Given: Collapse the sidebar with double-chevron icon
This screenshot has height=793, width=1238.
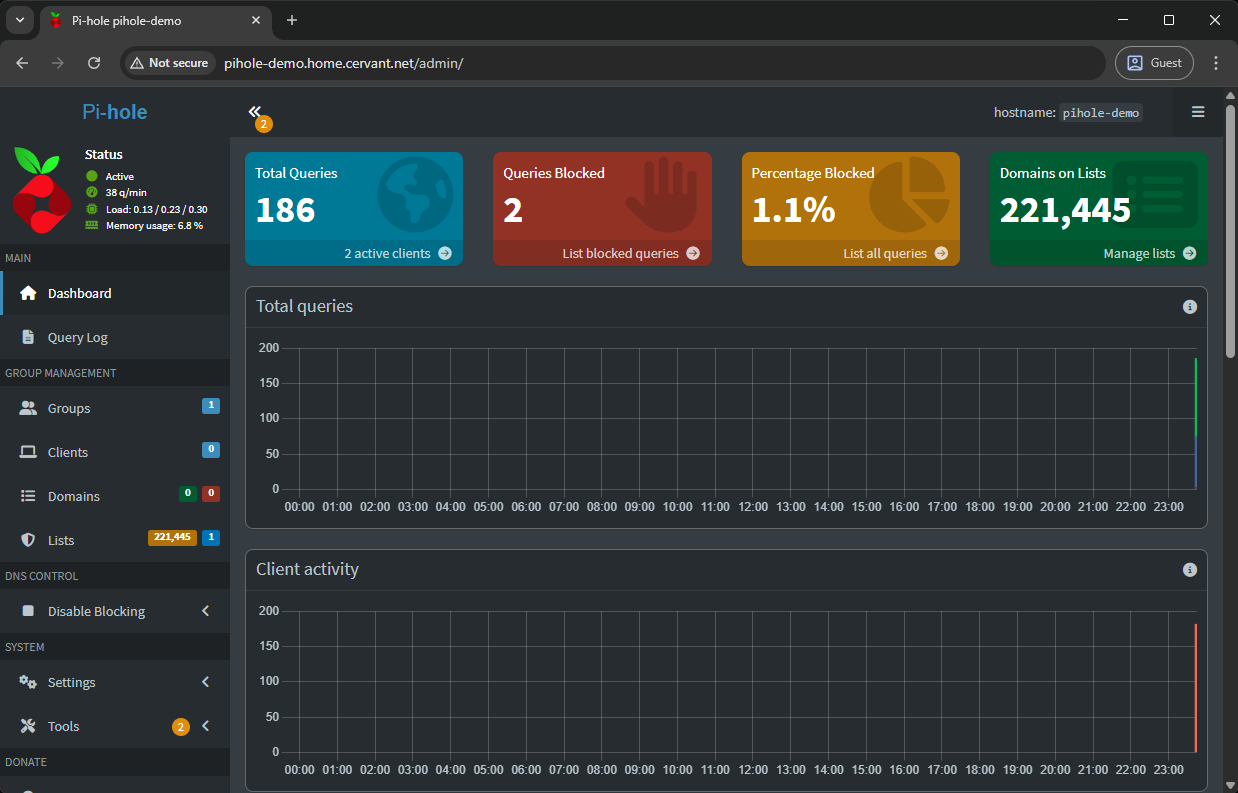Looking at the screenshot, I should (254, 112).
